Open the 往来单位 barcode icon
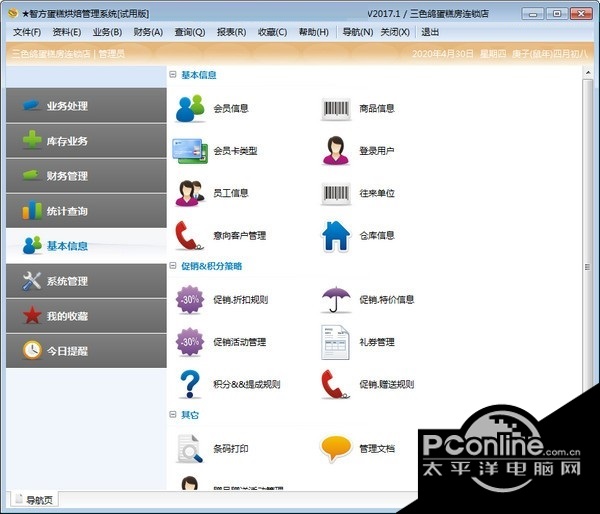 pos(336,194)
